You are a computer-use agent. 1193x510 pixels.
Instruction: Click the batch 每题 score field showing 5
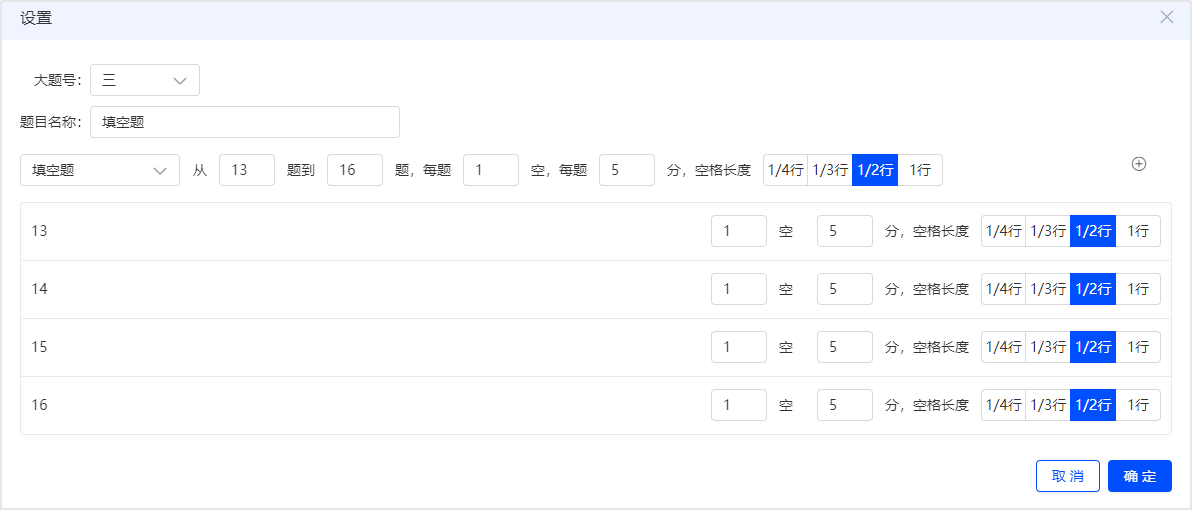pyautogui.click(x=627, y=171)
